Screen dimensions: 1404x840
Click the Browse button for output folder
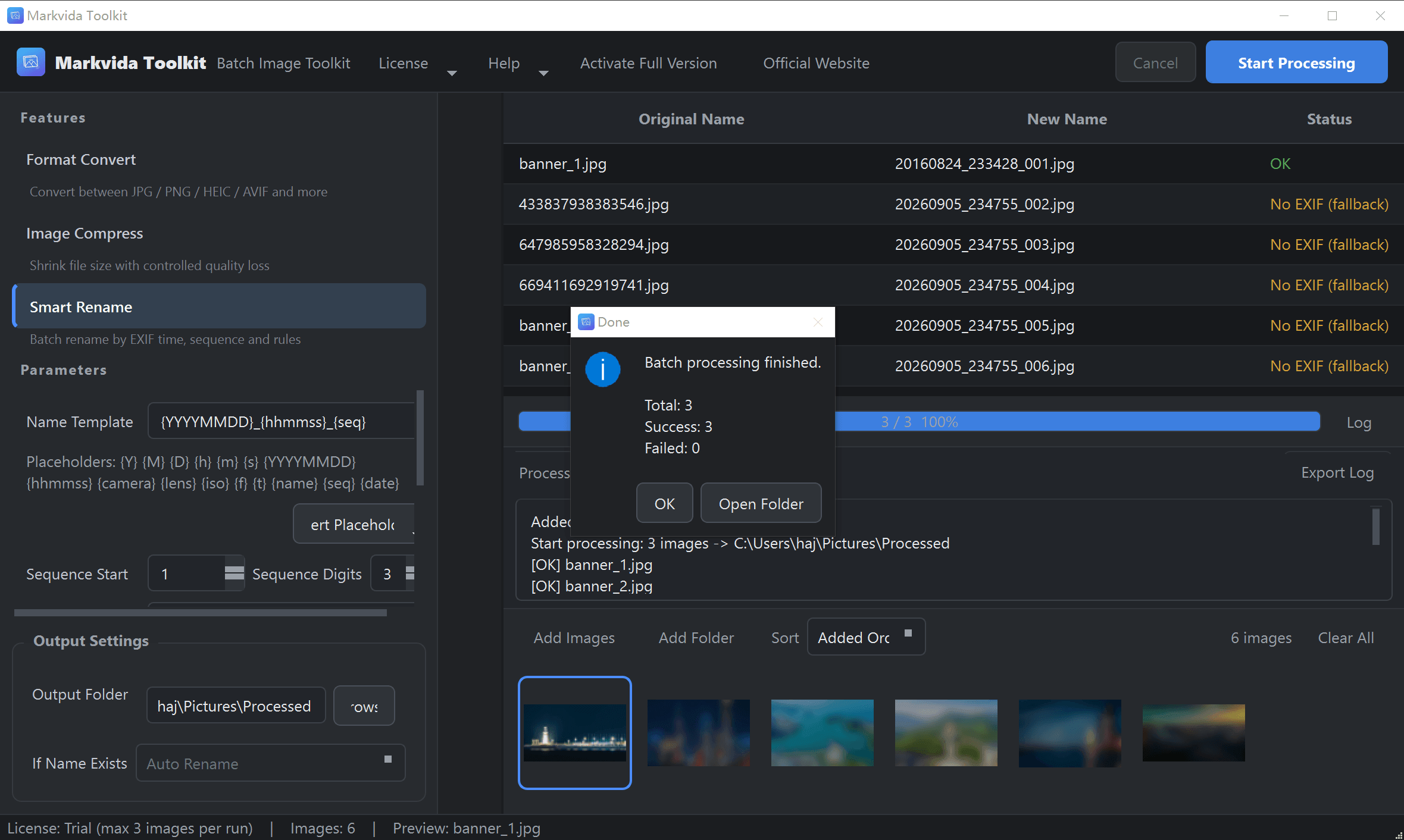364,706
